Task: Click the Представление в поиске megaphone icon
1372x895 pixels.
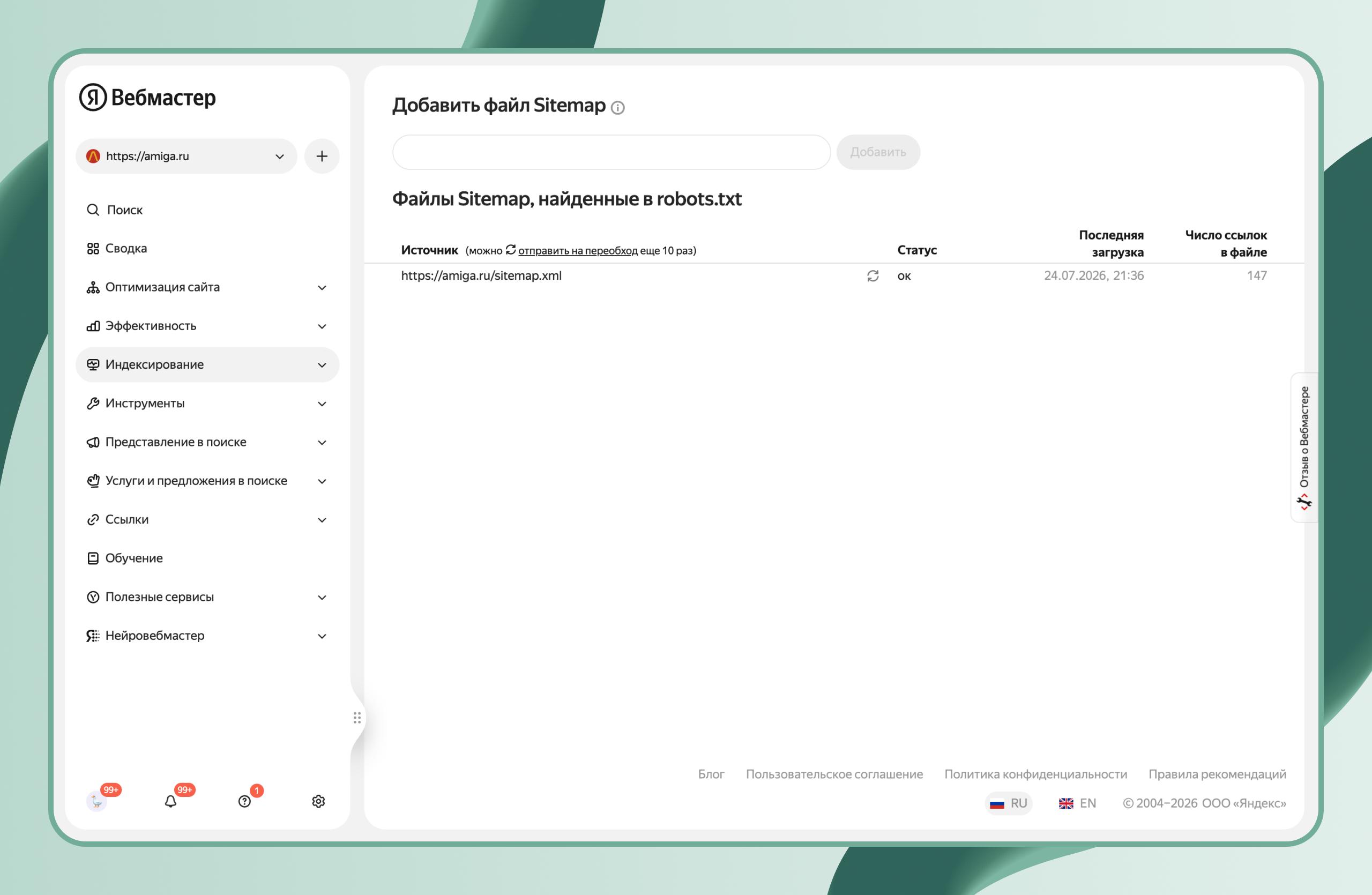Action: coord(93,442)
